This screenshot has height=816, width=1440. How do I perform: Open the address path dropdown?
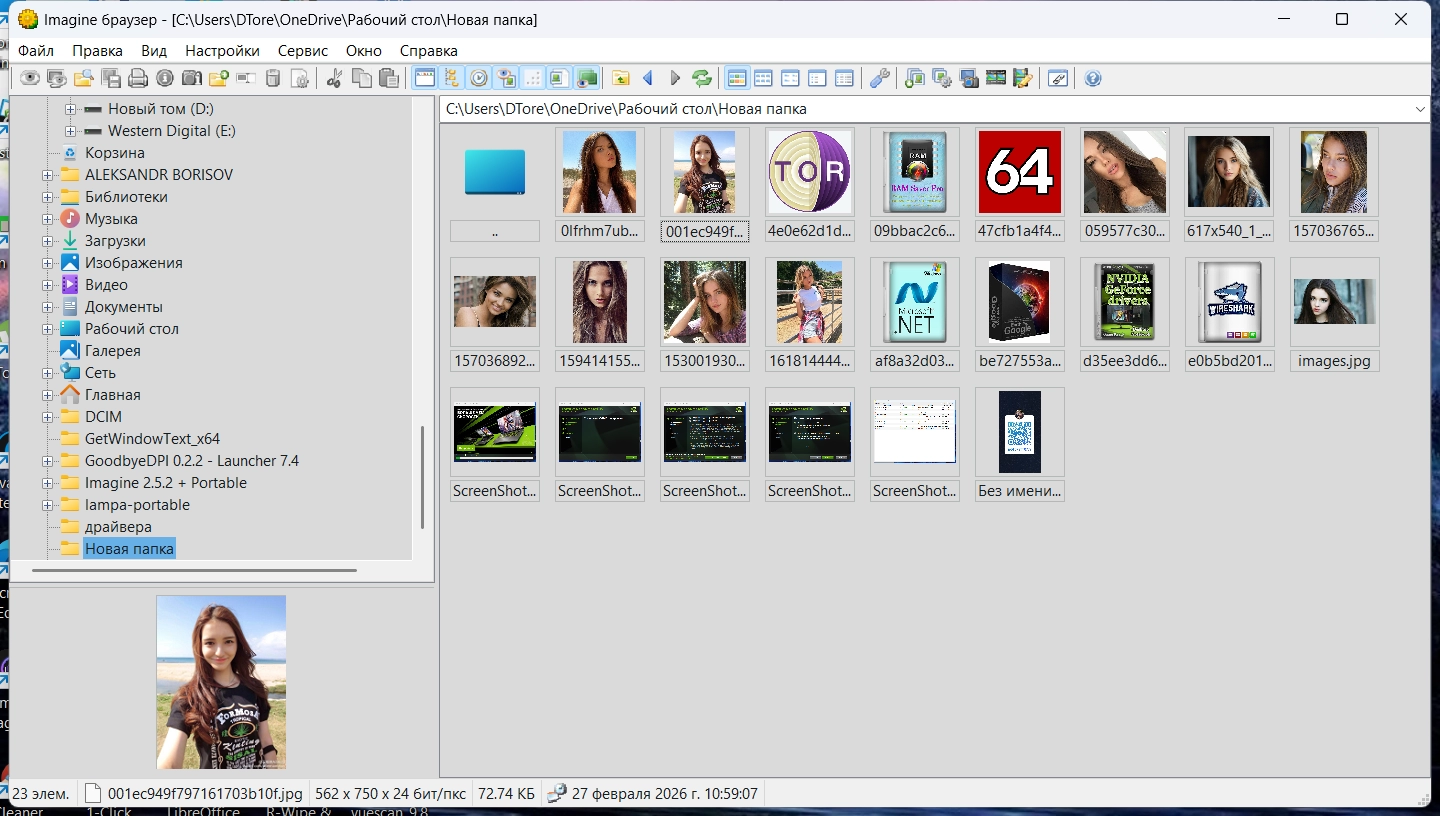[1420, 109]
